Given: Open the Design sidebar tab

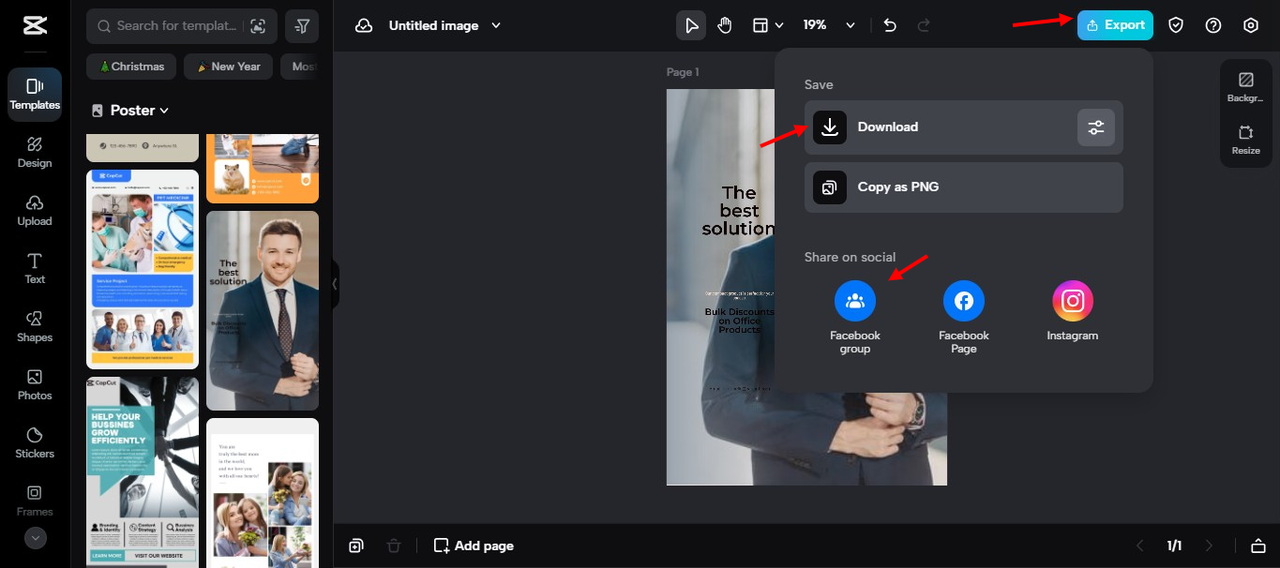Looking at the screenshot, I should (35, 152).
